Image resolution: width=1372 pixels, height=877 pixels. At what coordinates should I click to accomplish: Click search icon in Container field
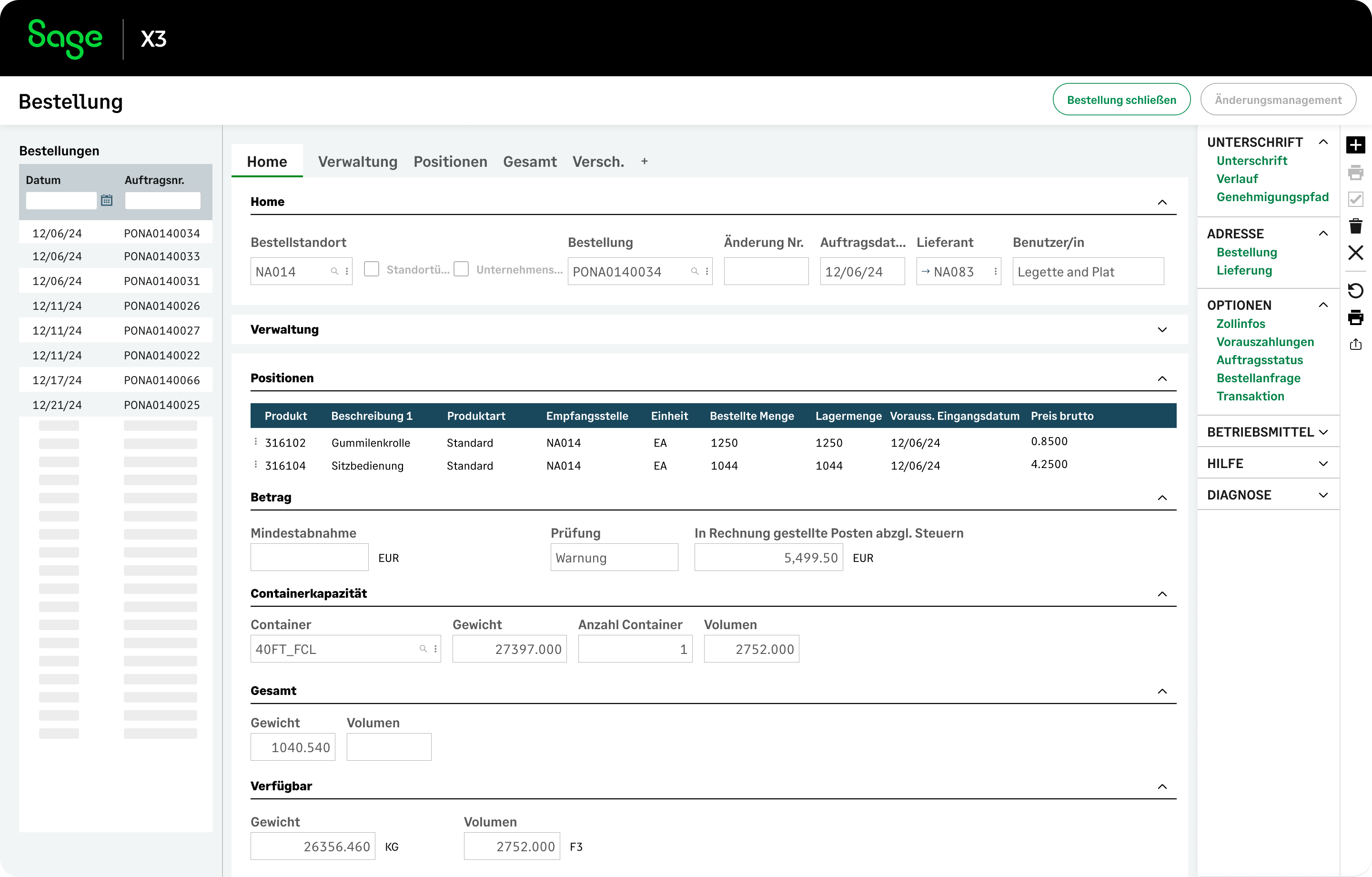[423, 649]
